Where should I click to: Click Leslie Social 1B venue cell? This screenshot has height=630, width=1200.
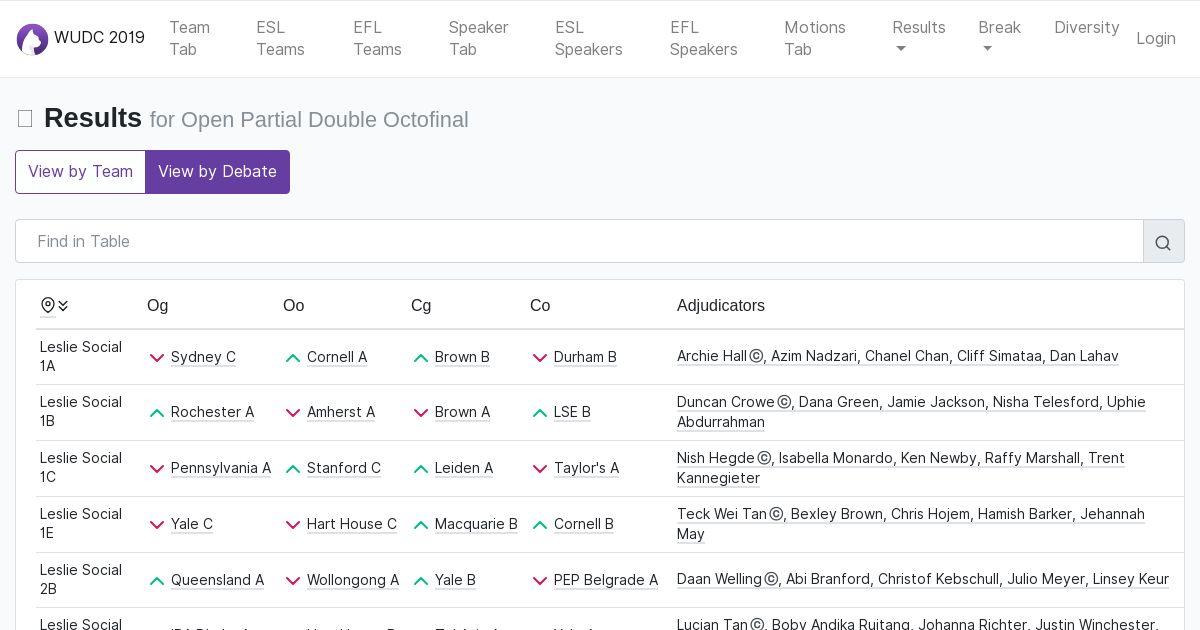point(81,412)
